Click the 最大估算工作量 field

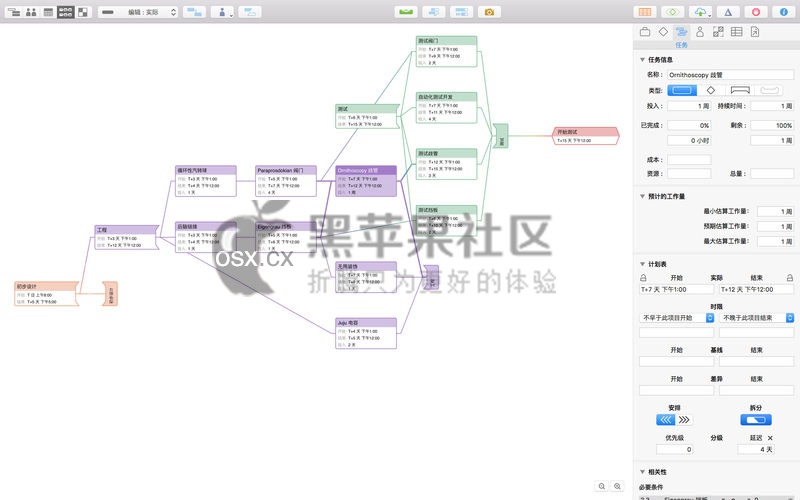[x=776, y=241]
